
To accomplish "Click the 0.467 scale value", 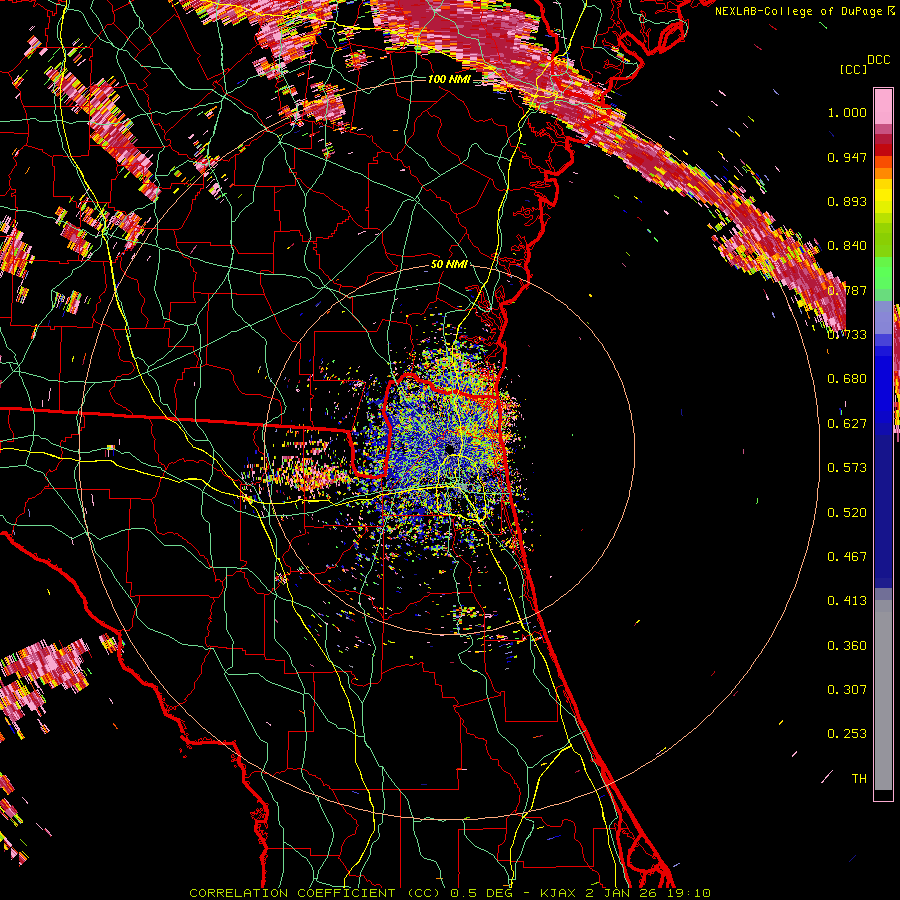I will click(847, 557).
